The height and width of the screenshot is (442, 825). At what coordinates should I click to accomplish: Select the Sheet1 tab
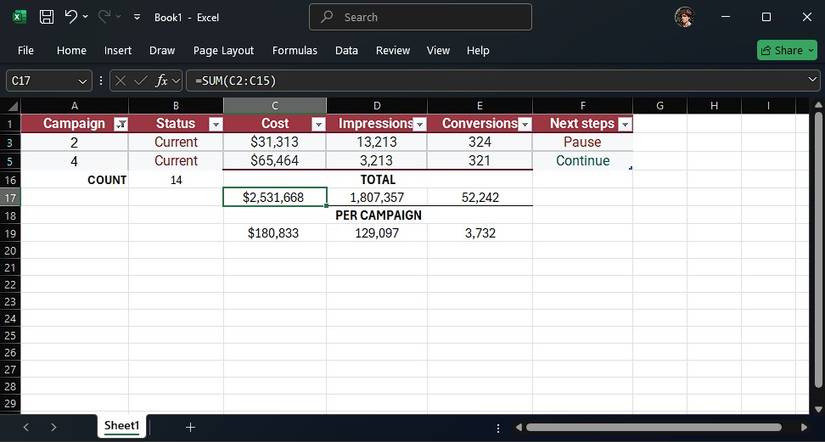[x=122, y=426]
